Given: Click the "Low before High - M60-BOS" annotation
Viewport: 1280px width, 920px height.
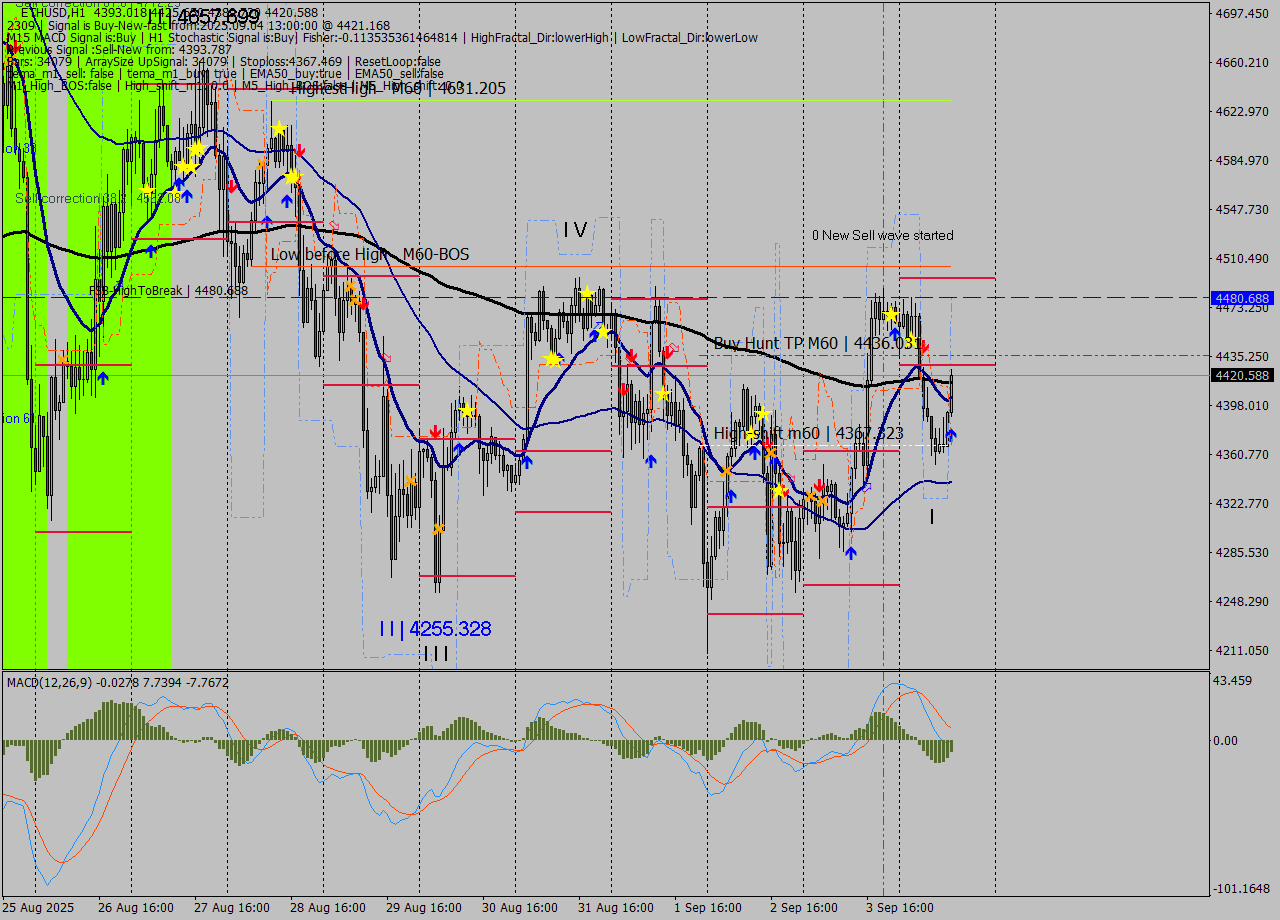Looking at the screenshot, I should point(372,255).
